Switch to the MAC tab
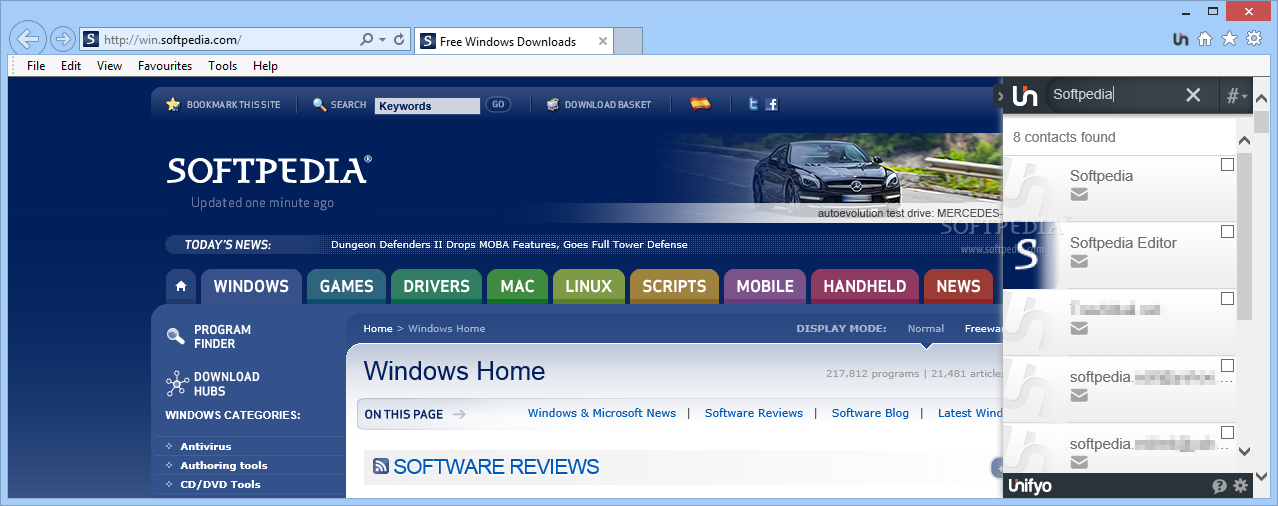This screenshot has width=1278, height=506. click(517, 286)
